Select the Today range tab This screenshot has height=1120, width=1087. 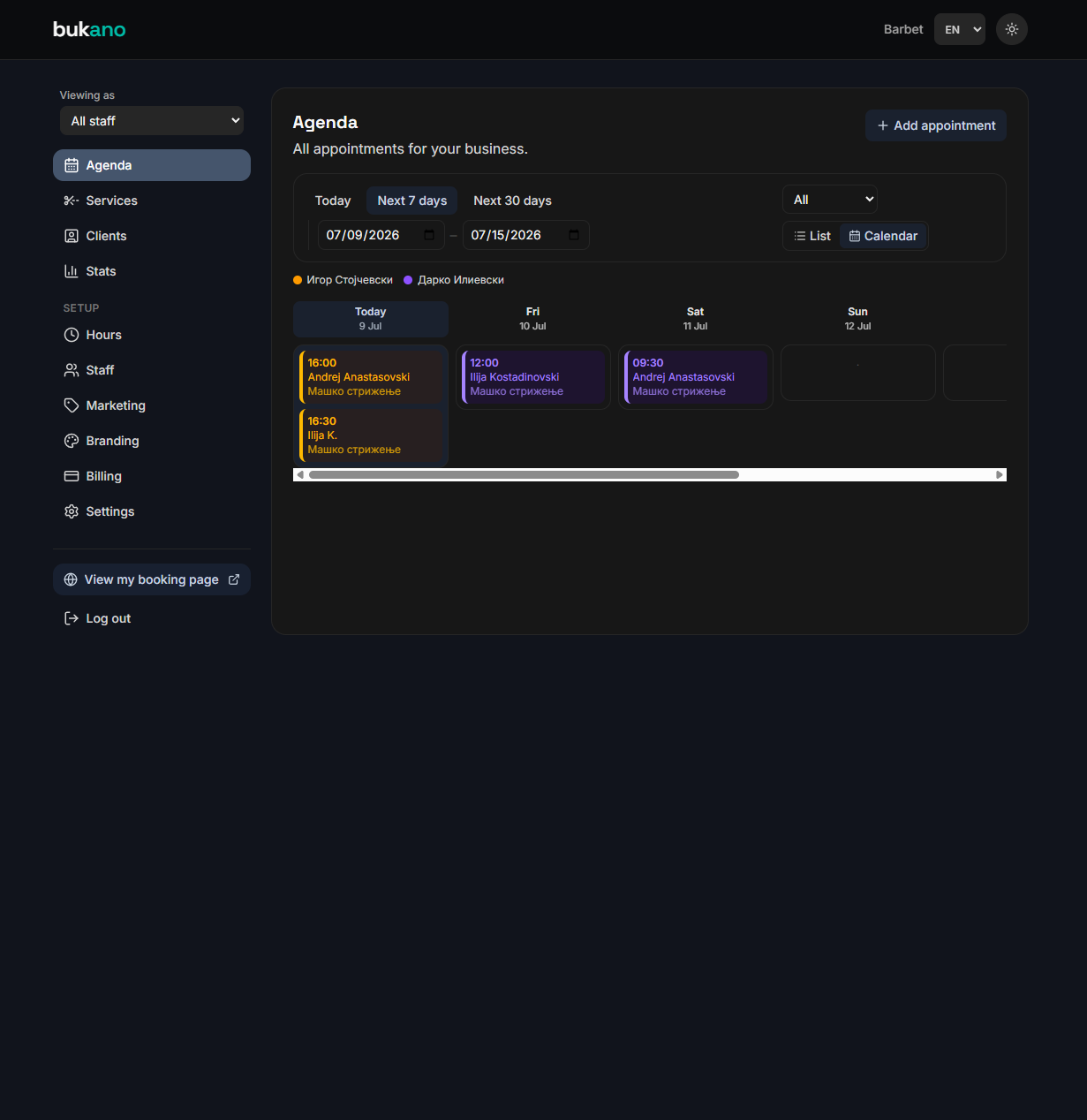[333, 201]
